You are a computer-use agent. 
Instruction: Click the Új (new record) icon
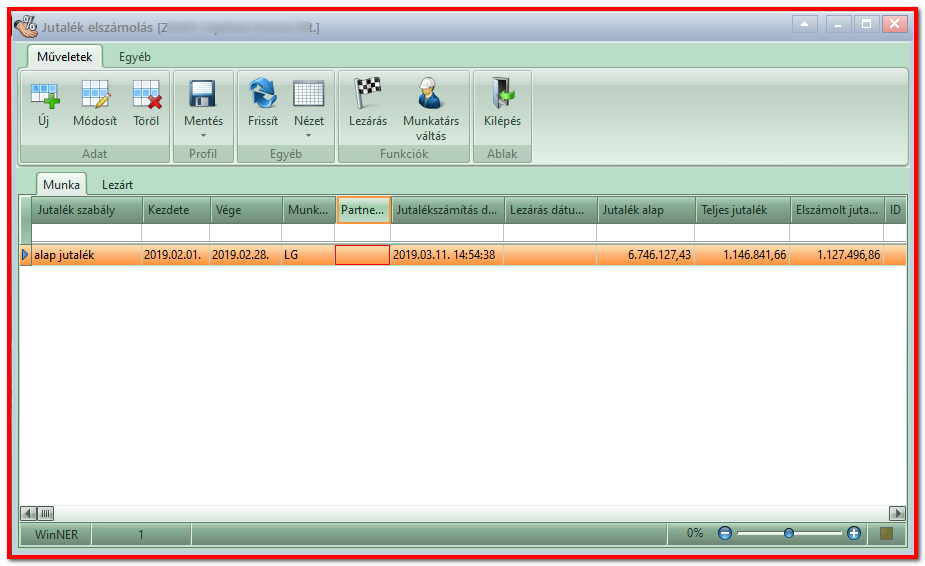click(x=45, y=94)
